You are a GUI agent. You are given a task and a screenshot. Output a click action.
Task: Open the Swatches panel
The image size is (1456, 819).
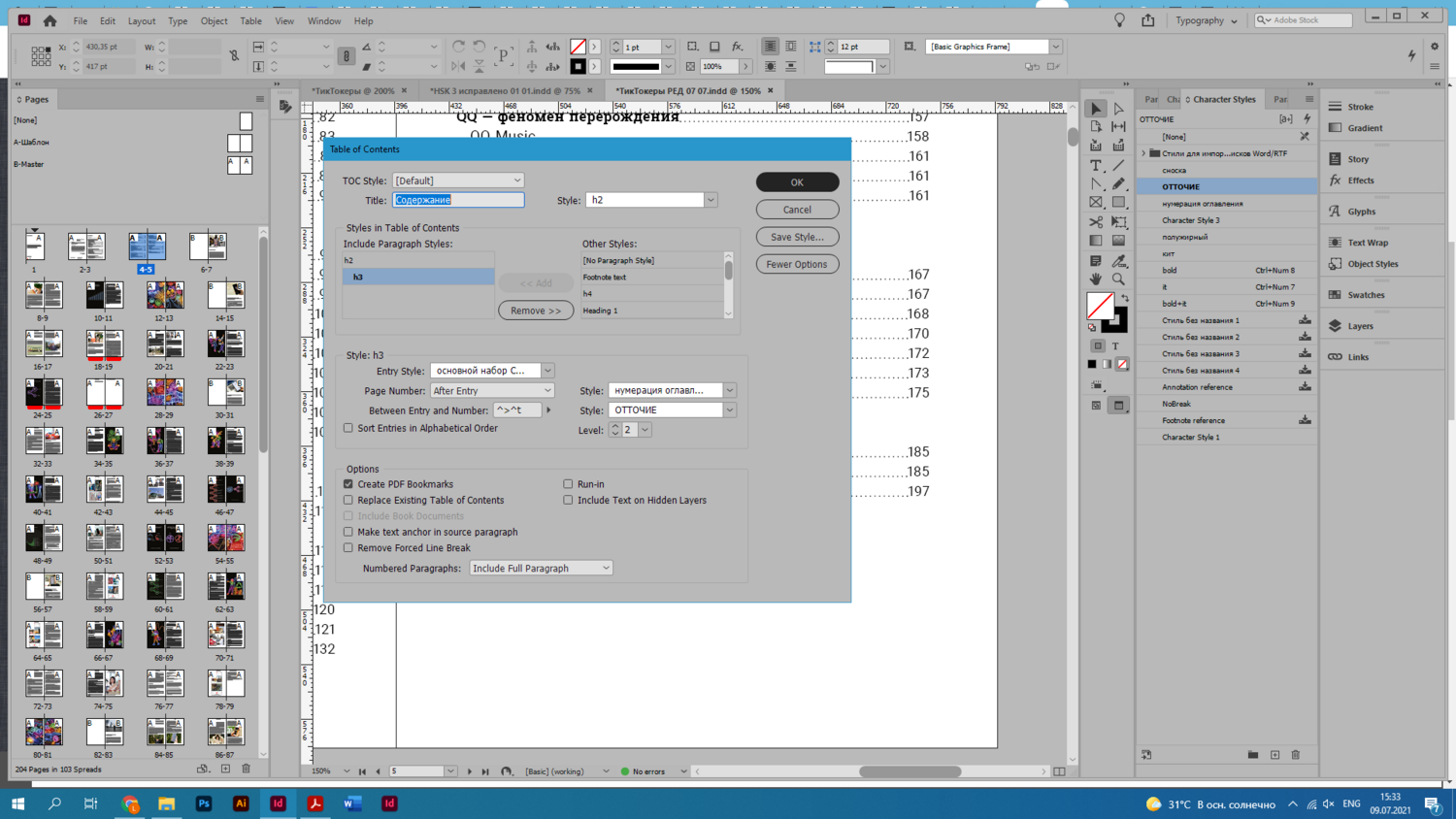tap(1365, 295)
